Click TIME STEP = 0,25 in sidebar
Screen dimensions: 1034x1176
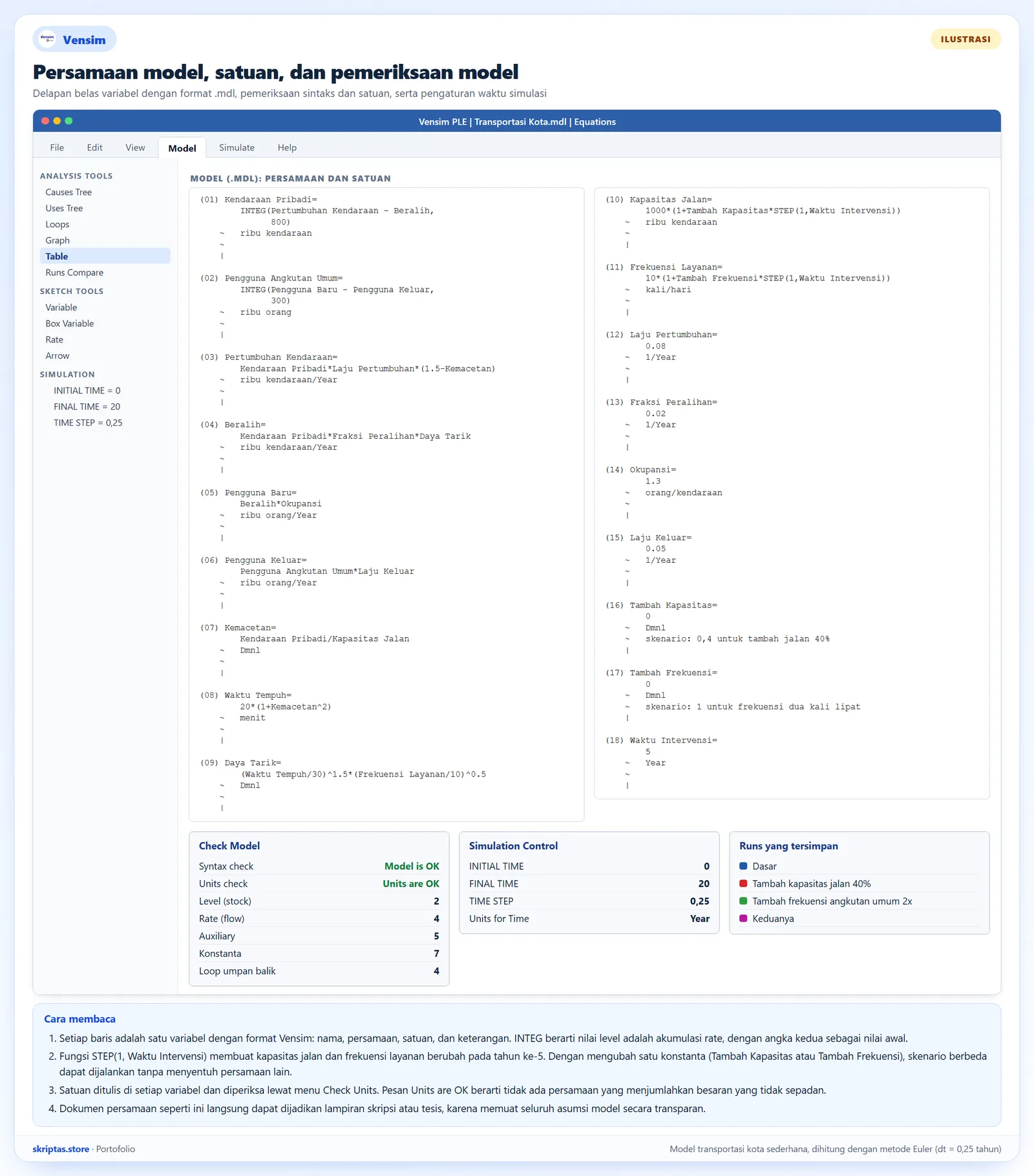(88, 423)
